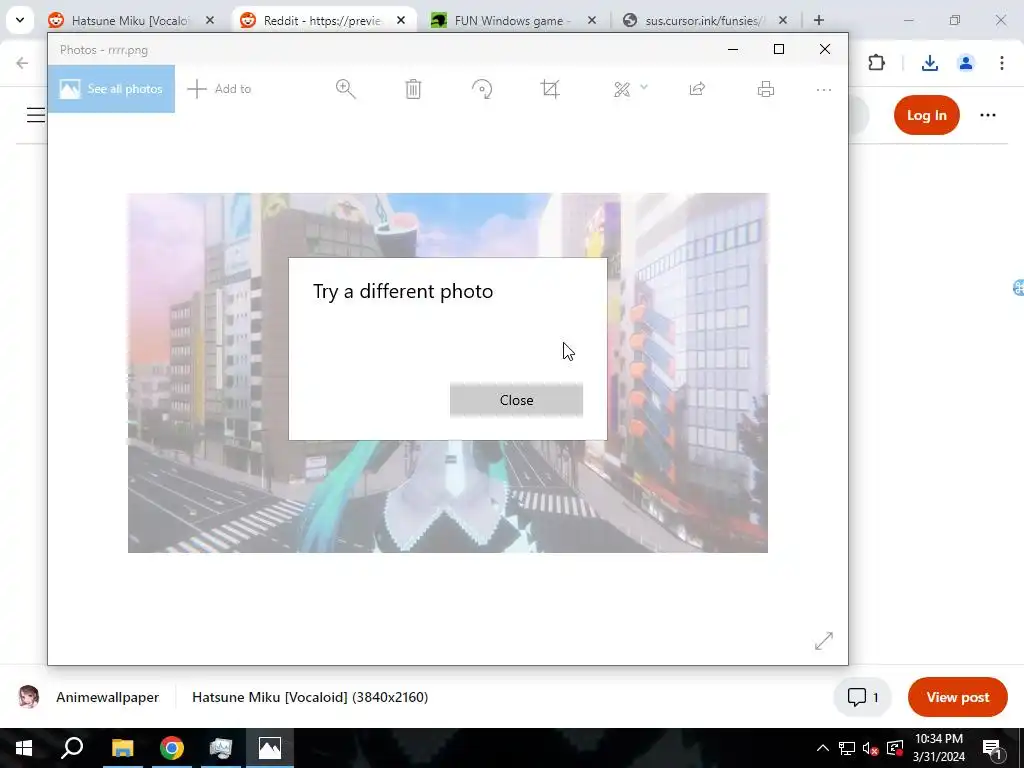Viewport: 1024px width, 768px height.
Task: Open Chrome from taskbar
Action: (172, 748)
